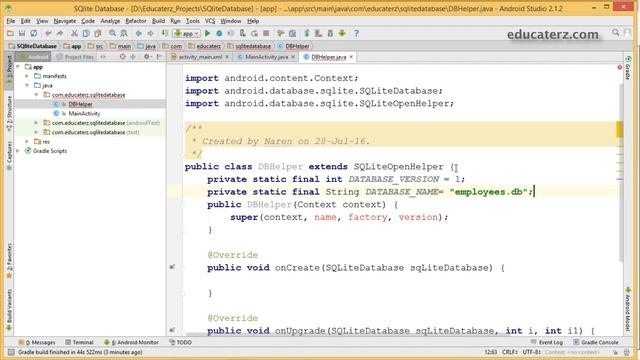Click the Replace toolbar icon

(124, 33)
